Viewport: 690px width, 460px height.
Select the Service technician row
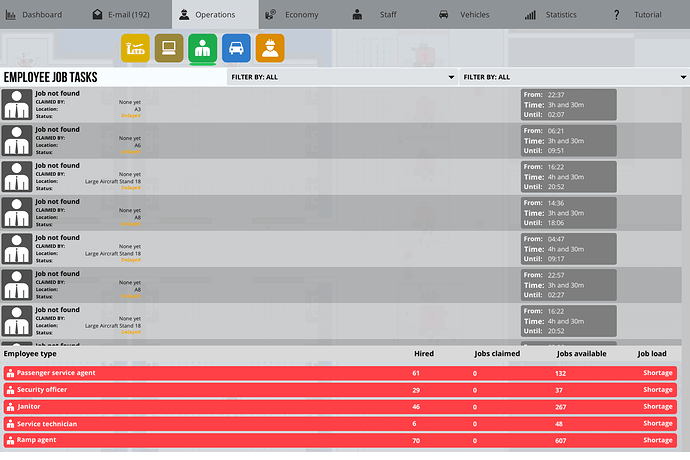pos(340,423)
